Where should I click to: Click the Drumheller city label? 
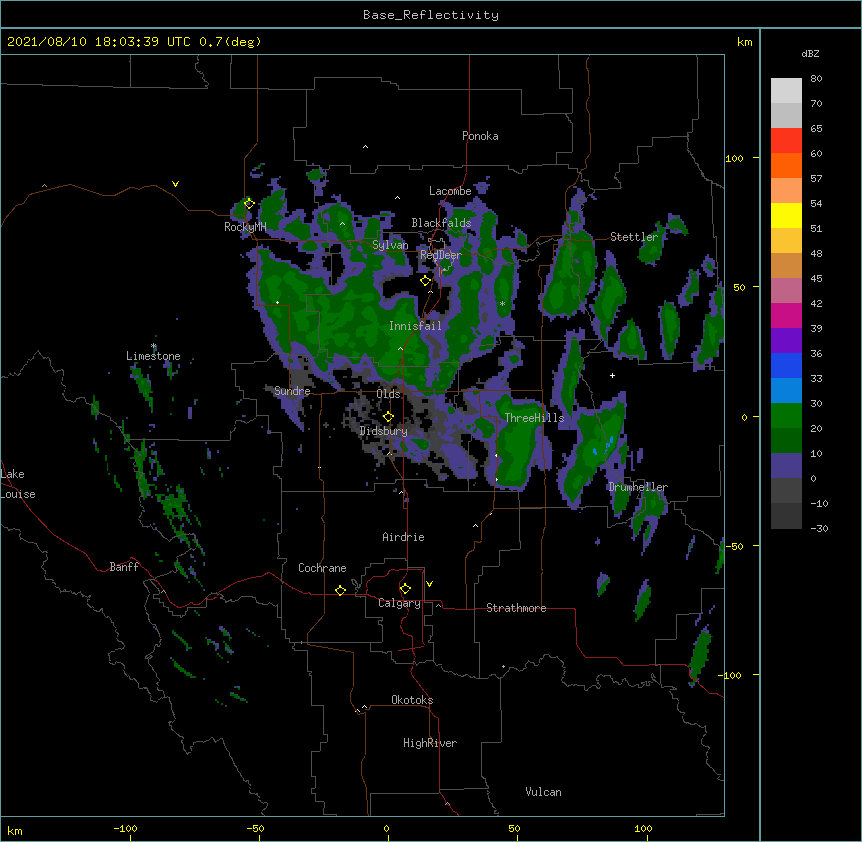[638, 487]
